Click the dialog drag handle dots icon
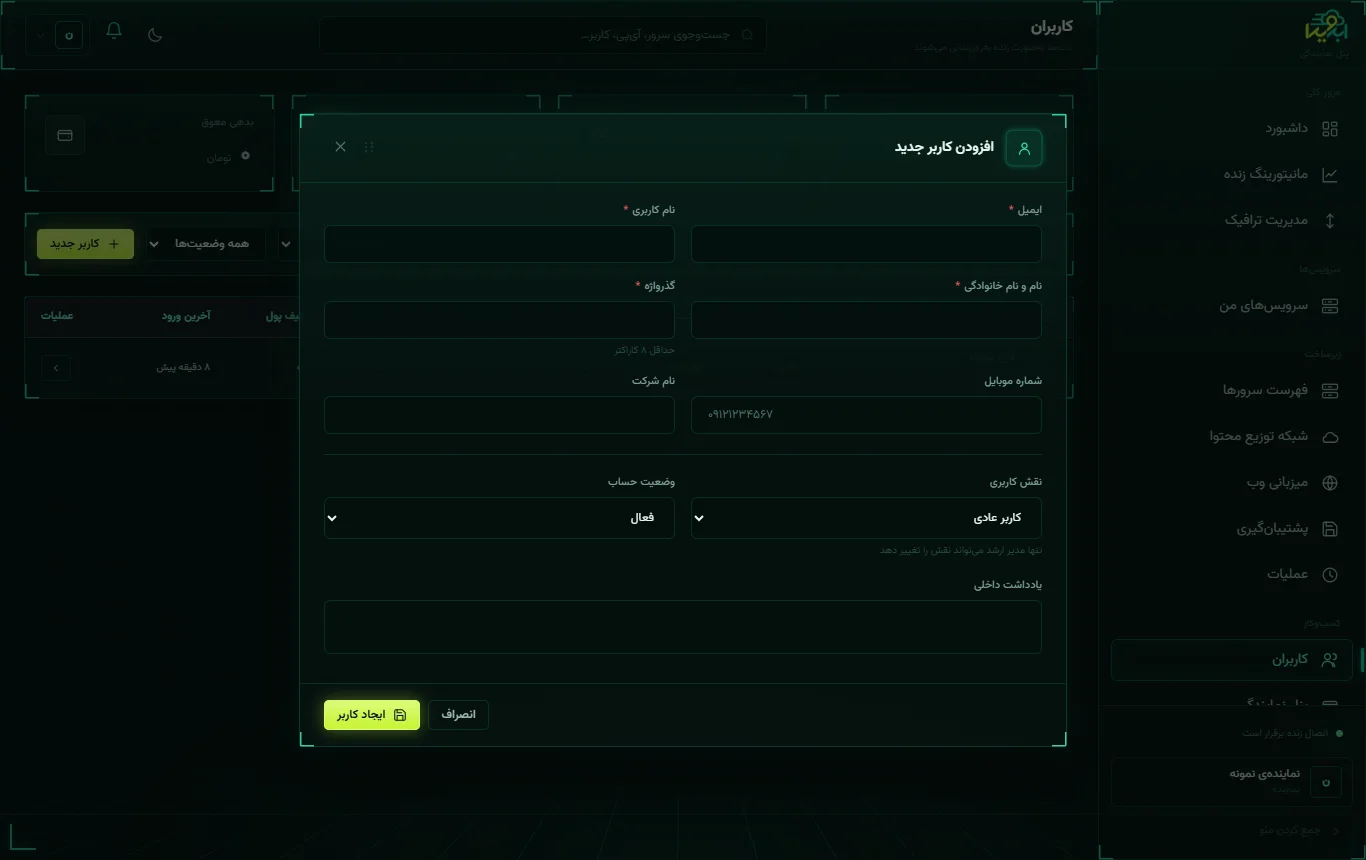The width and height of the screenshot is (1366, 860). pos(369,147)
